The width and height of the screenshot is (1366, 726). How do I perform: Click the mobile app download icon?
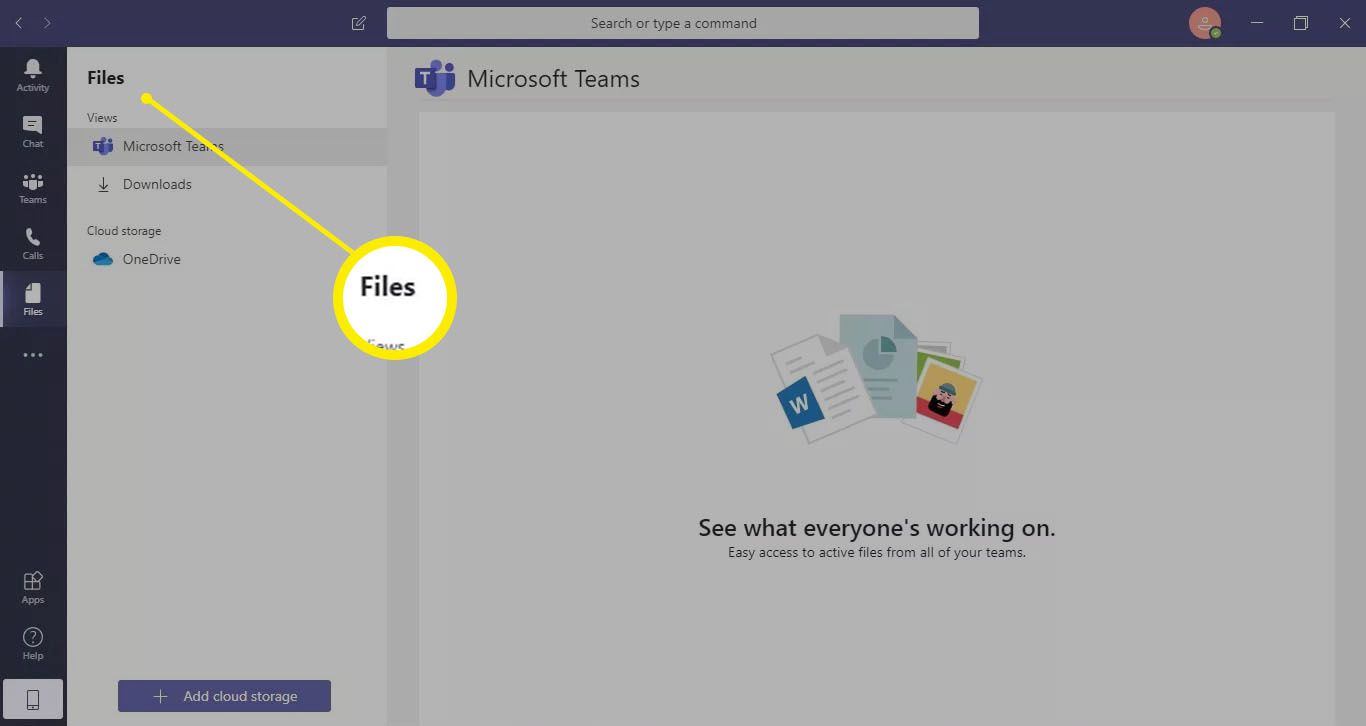(33, 700)
